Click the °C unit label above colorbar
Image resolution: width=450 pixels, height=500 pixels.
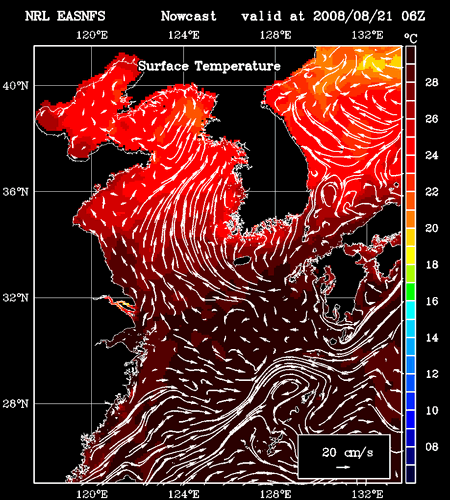click(411, 38)
